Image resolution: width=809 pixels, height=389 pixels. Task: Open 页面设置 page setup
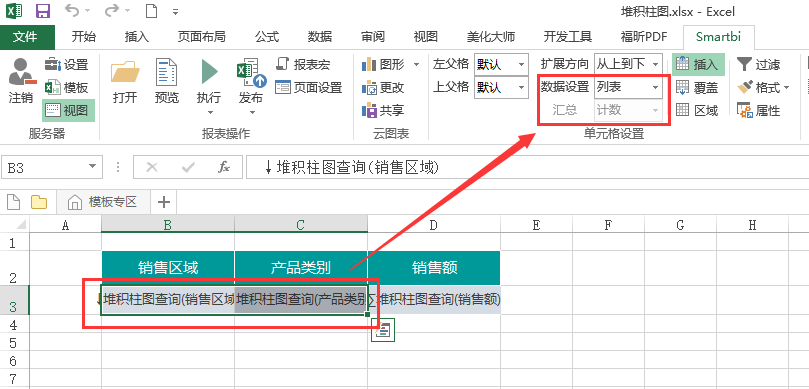[x=309, y=87]
